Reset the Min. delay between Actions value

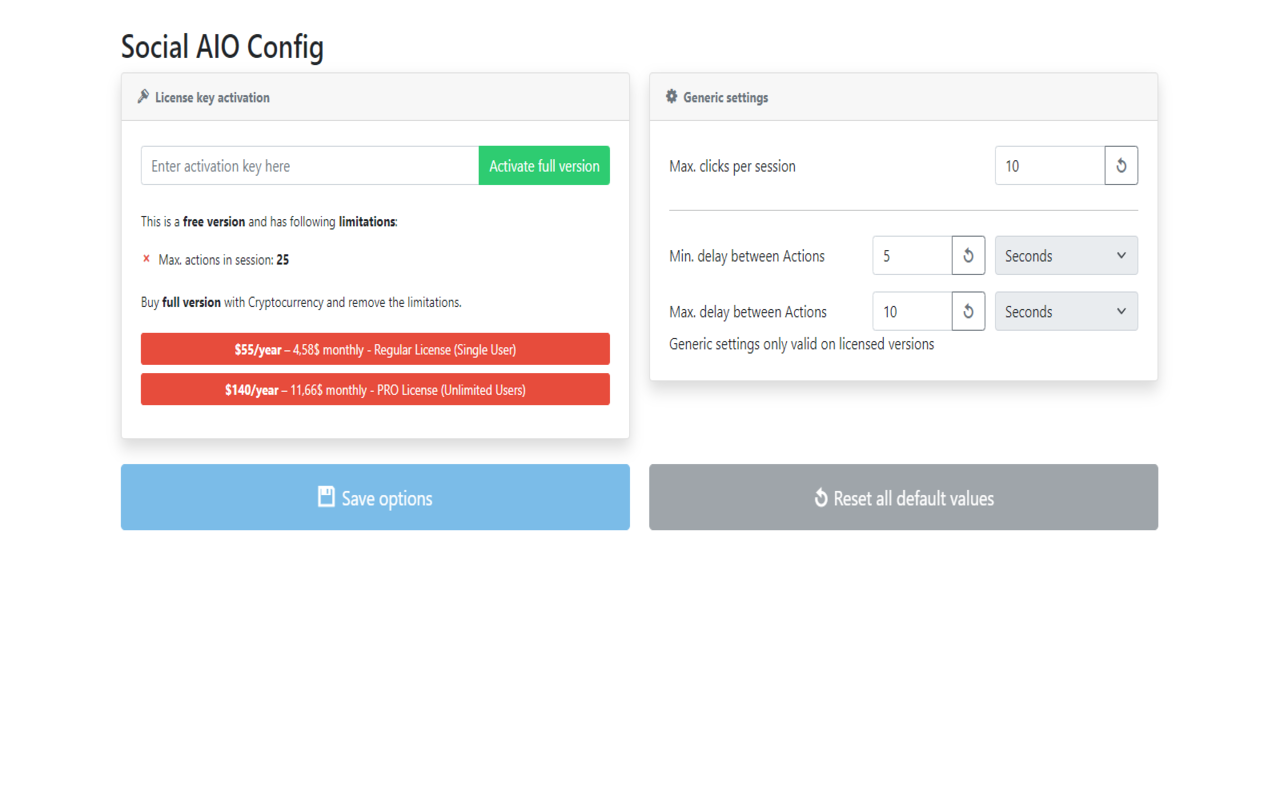(968, 256)
